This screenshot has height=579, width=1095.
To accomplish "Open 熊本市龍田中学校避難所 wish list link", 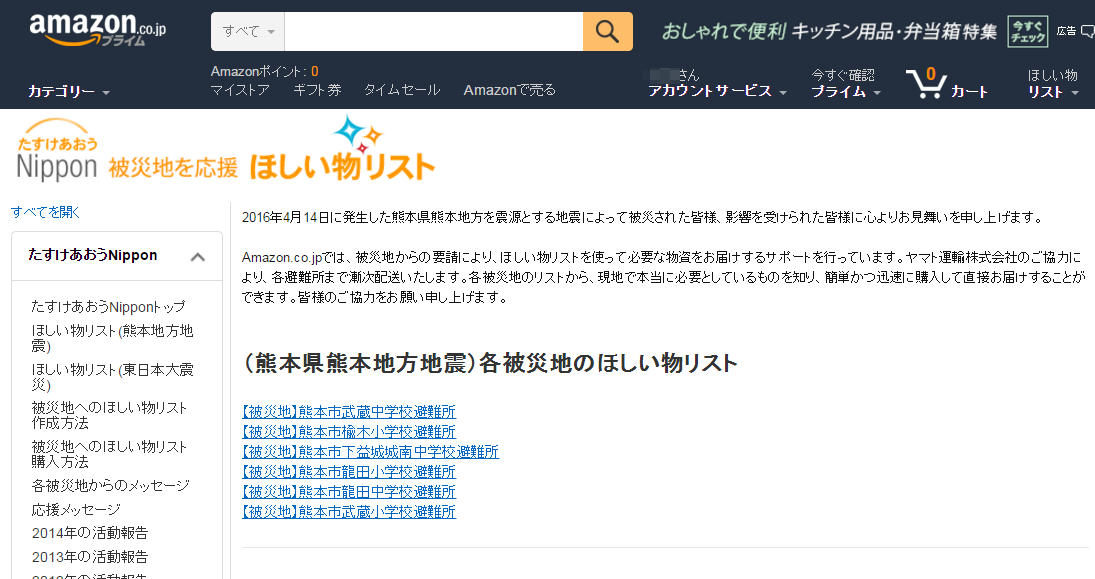I will coord(348,492).
